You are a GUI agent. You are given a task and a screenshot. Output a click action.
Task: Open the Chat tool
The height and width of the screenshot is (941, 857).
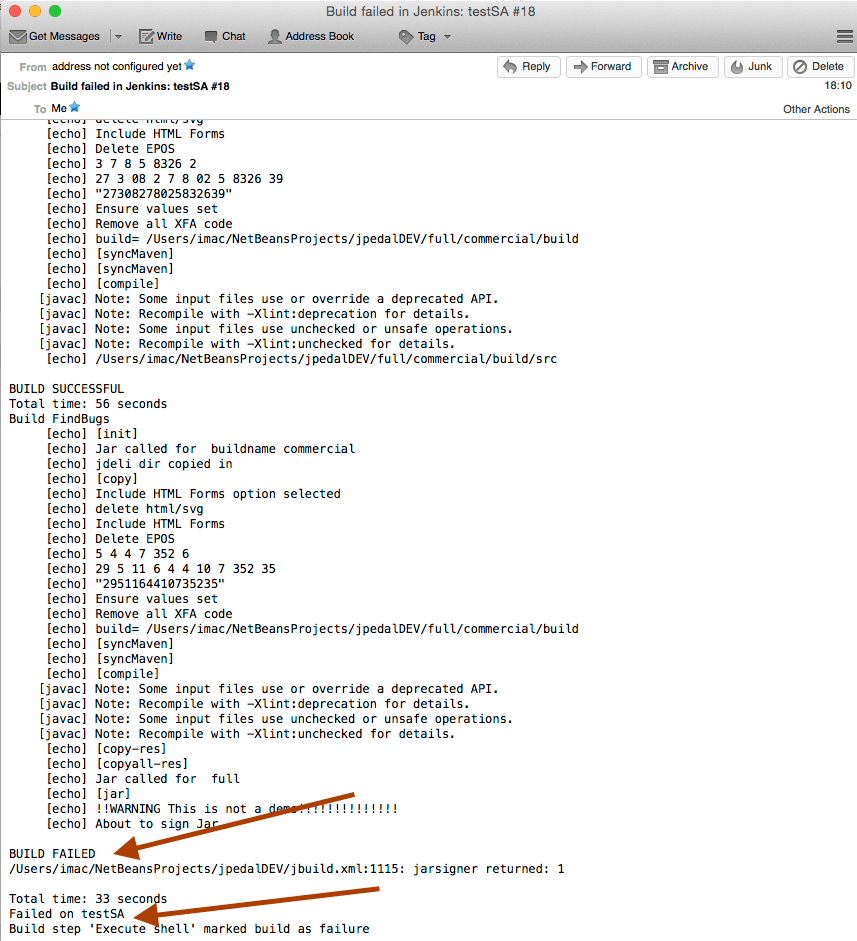pos(225,36)
